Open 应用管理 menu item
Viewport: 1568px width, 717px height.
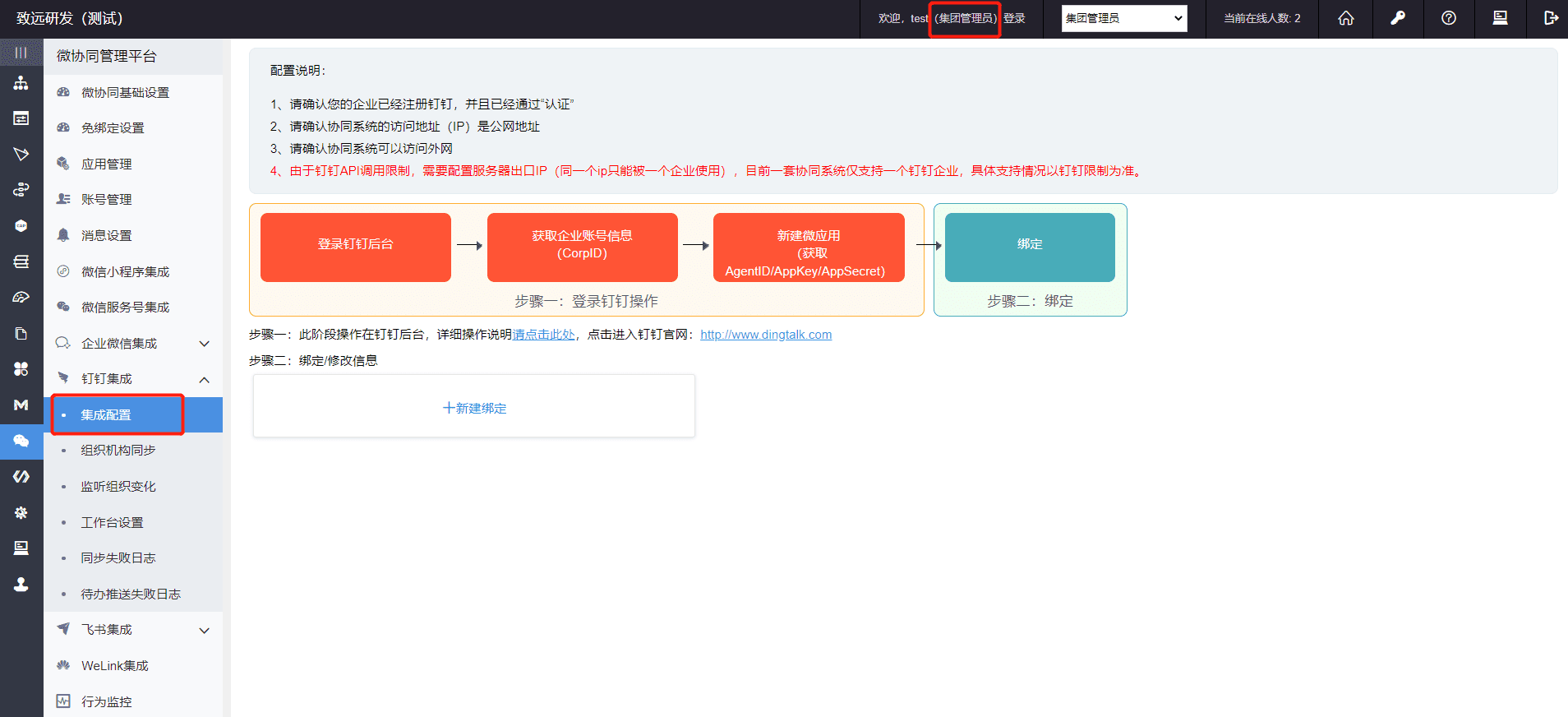pyautogui.click(x=133, y=164)
